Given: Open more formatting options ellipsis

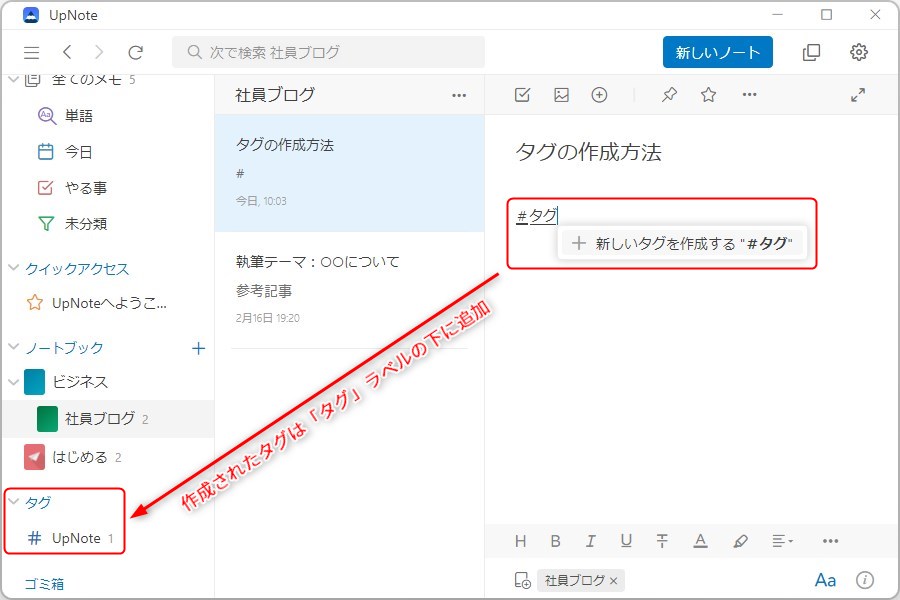Looking at the screenshot, I should pos(831,541).
